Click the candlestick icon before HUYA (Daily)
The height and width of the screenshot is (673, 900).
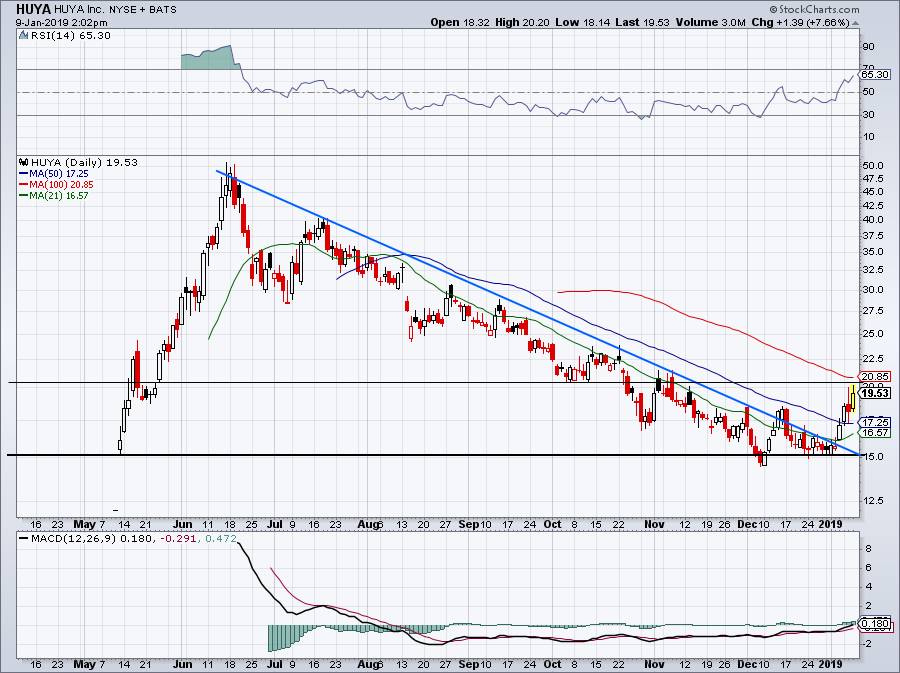coord(24,162)
